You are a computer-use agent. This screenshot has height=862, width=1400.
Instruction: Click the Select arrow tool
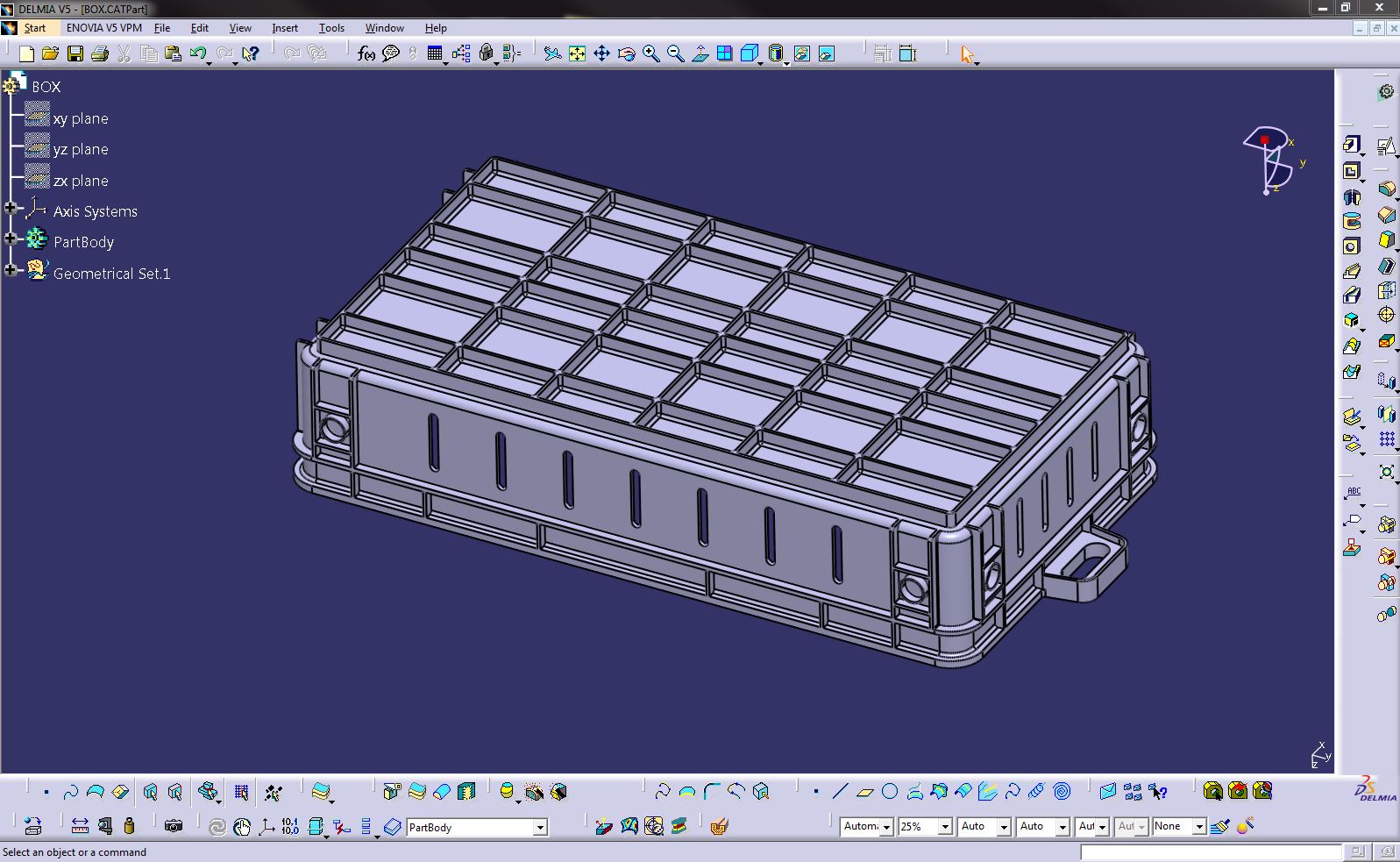tap(967, 54)
